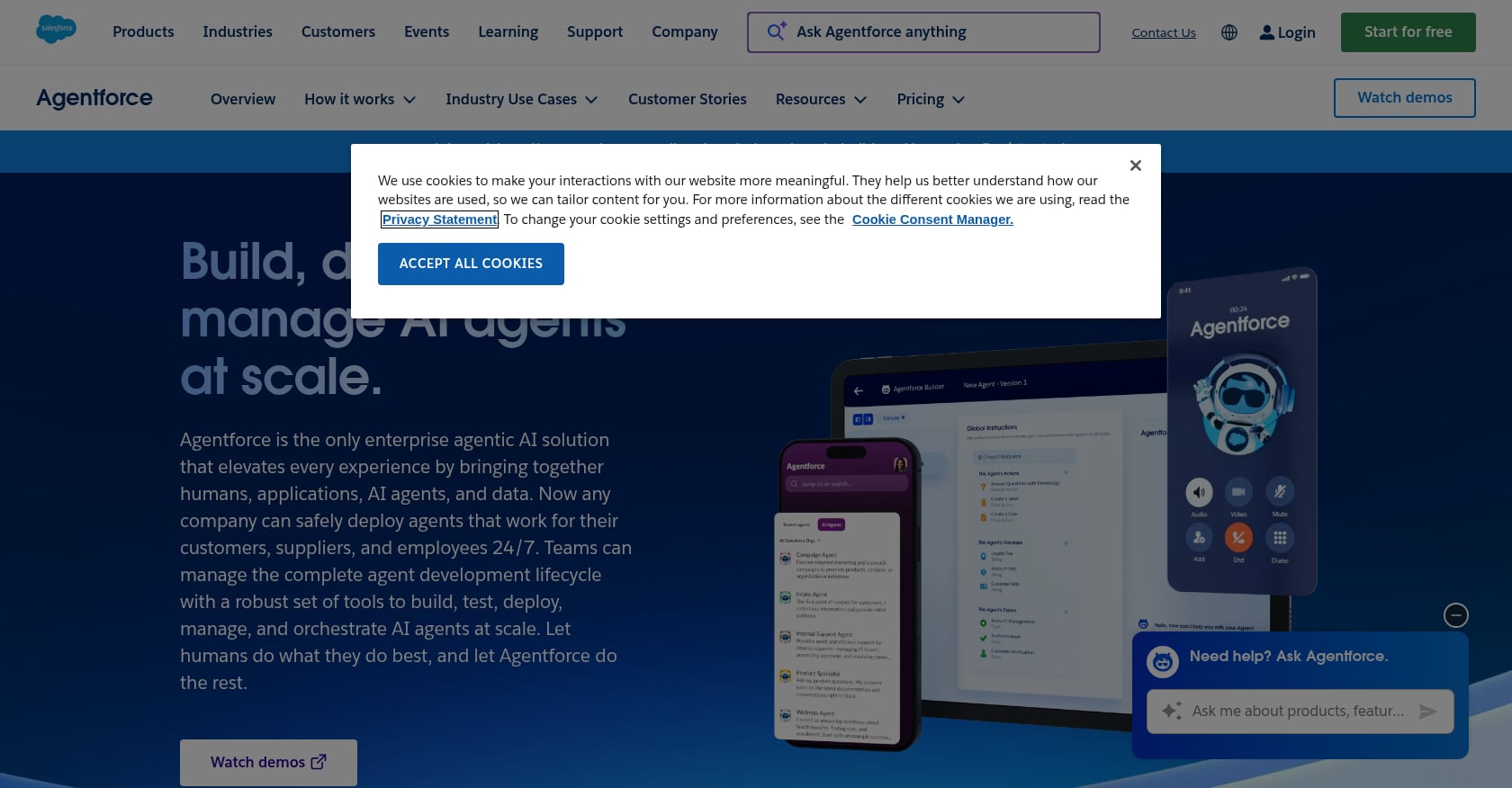Viewport: 1512px width, 788px height.
Task: Click the chevron next to How it works
Action: coord(409,100)
